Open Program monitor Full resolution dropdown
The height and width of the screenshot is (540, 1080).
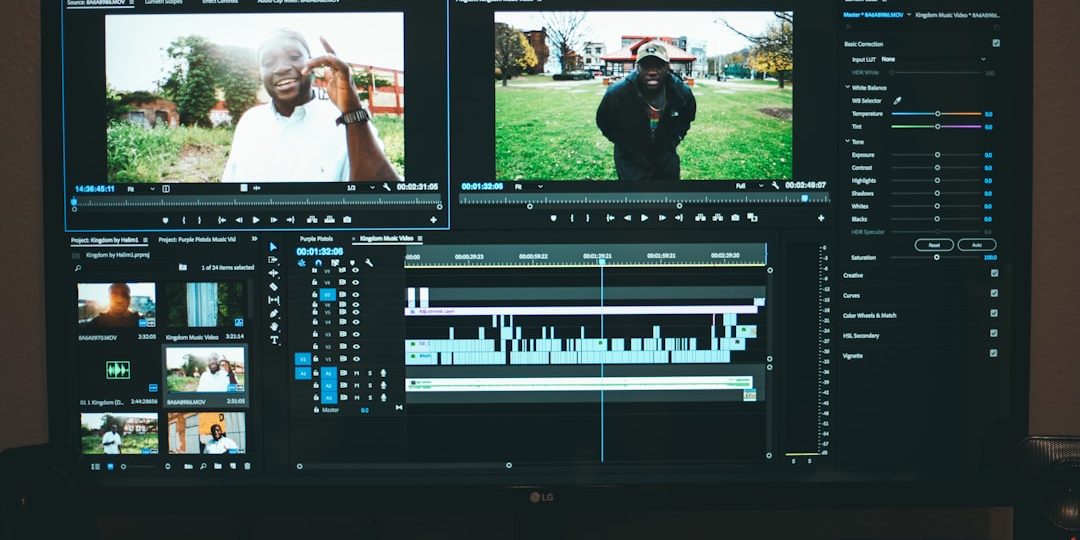748,186
